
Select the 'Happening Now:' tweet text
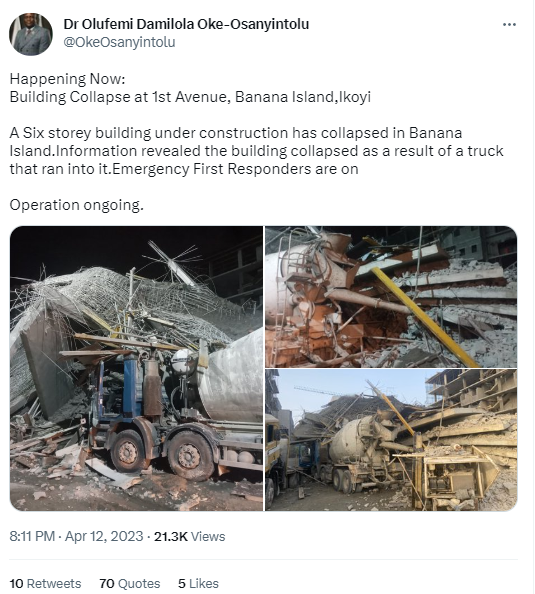[x=67, y=79]
